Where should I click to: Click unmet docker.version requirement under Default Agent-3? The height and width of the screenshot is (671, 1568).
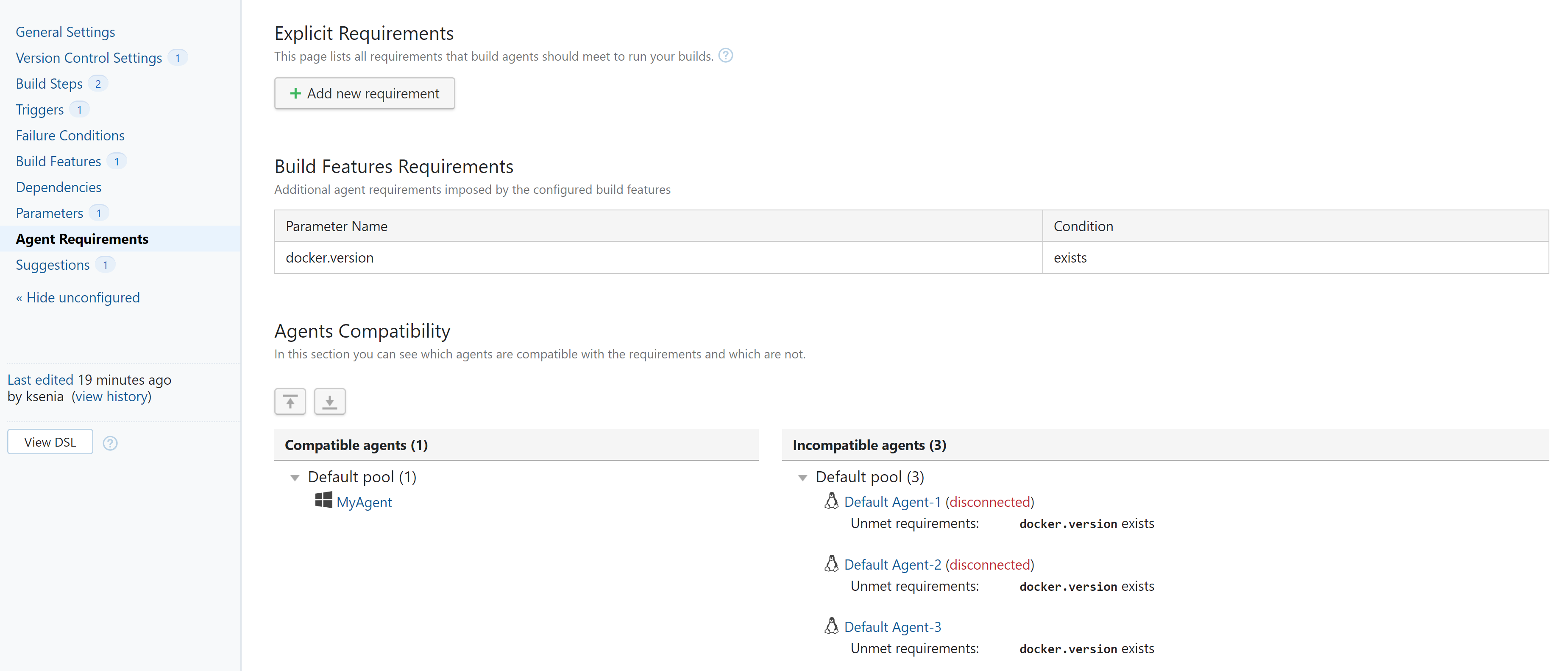(x=1086, y=649)
